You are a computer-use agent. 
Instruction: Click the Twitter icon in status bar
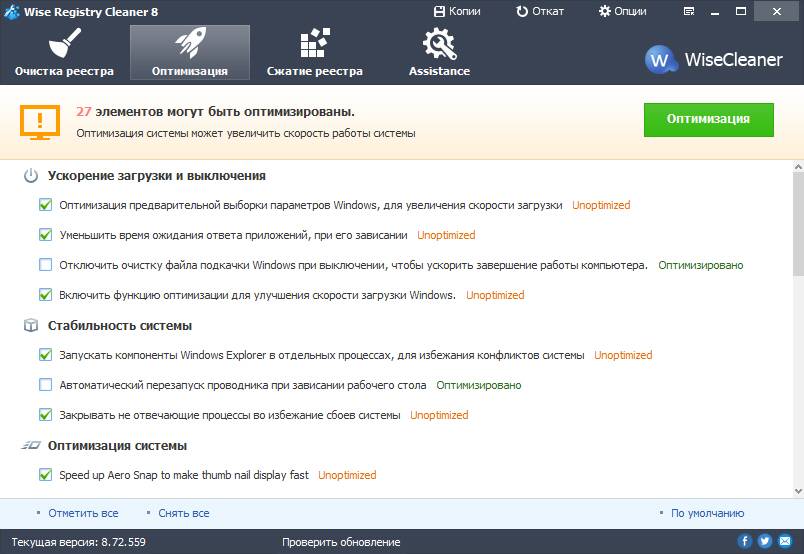coord(765,541)
